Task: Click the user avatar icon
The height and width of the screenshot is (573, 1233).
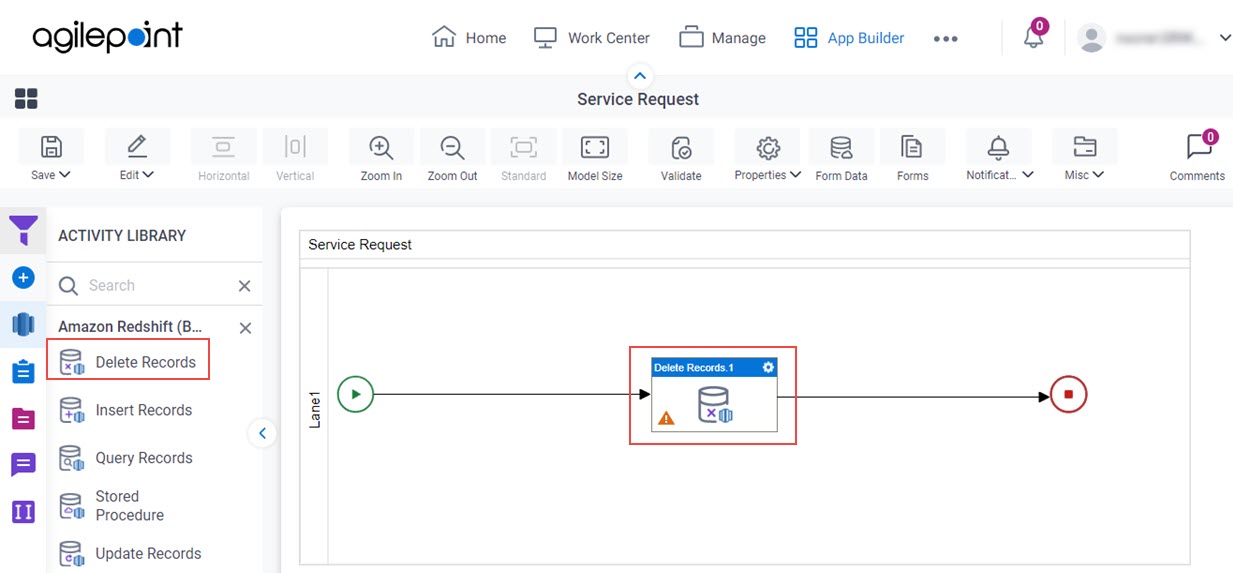Action: 1091,38
